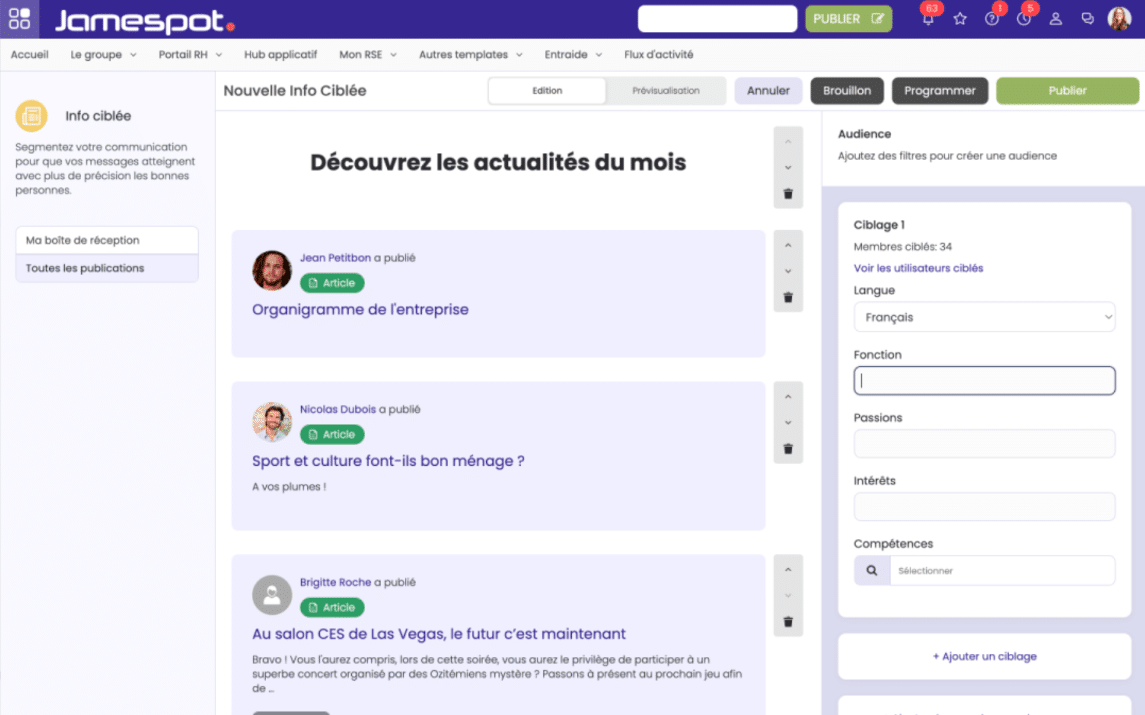
Task: Click the Brouillon button
Action: click(x=846, y=91)
